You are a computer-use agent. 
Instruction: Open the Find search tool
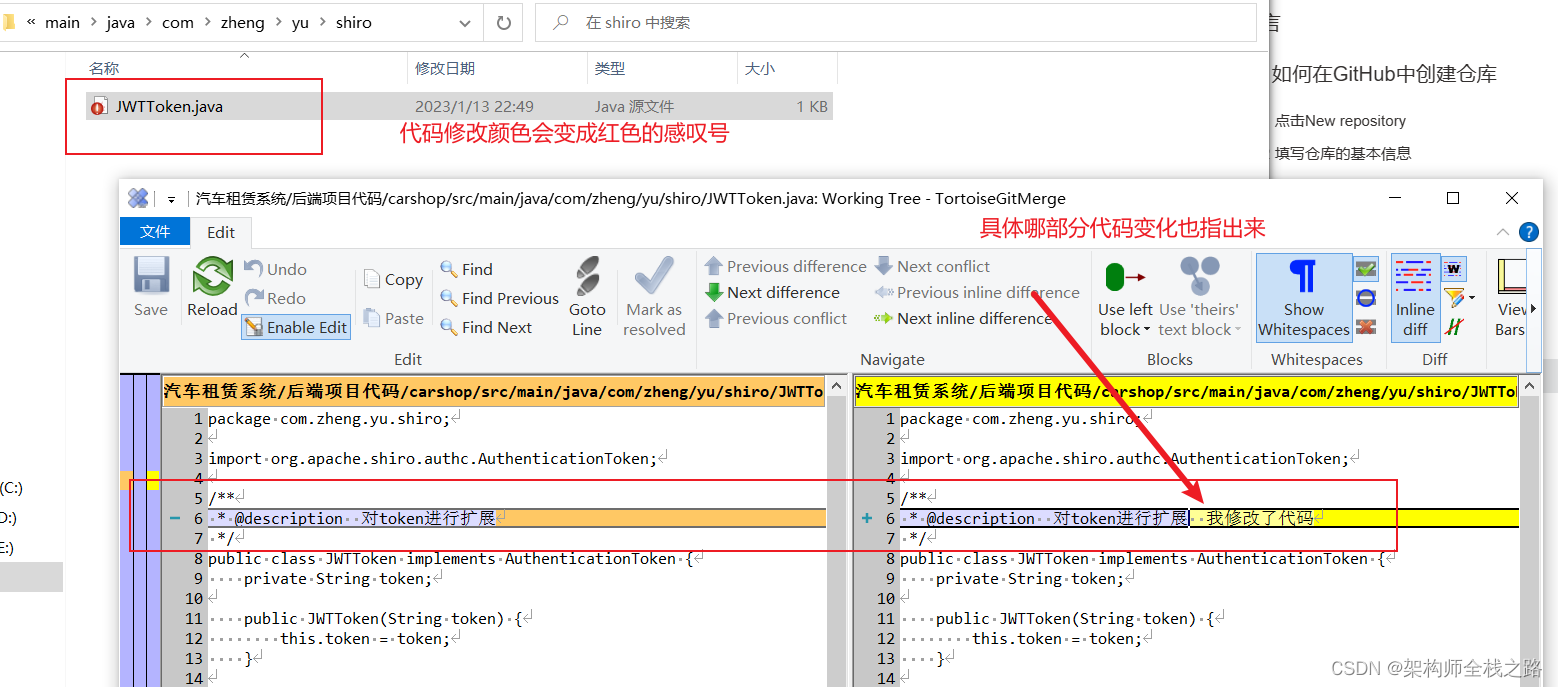pyautogui.click(x=467, y=269)
